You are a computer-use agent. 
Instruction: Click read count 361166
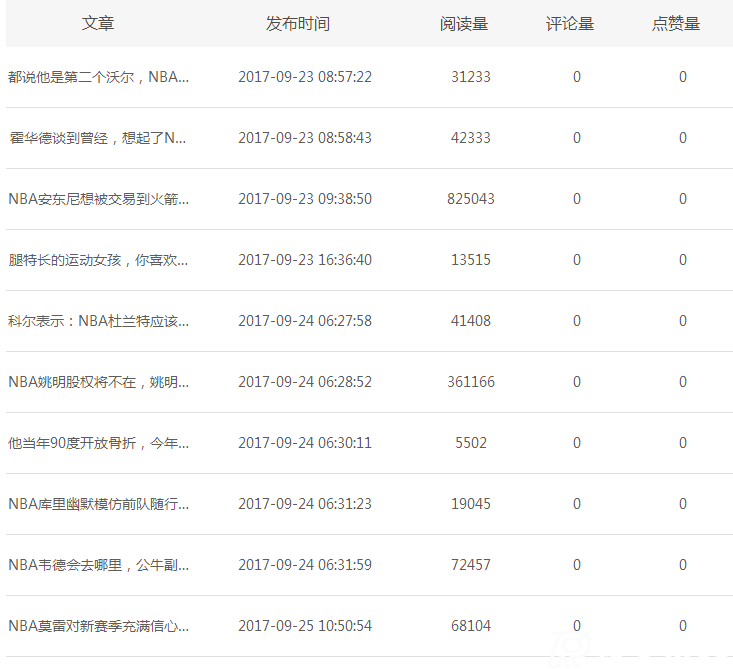click(x=470, y=382)
